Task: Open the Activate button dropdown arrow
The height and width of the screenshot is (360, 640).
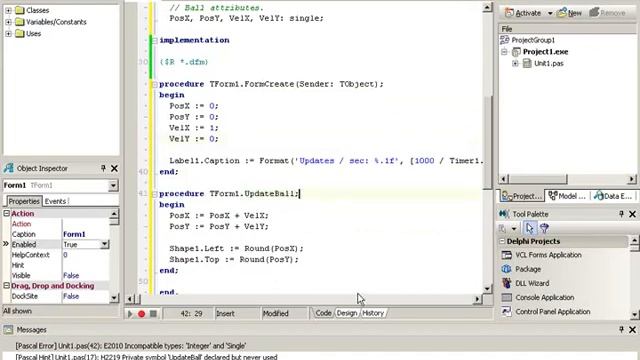Action: click(550, 13)
